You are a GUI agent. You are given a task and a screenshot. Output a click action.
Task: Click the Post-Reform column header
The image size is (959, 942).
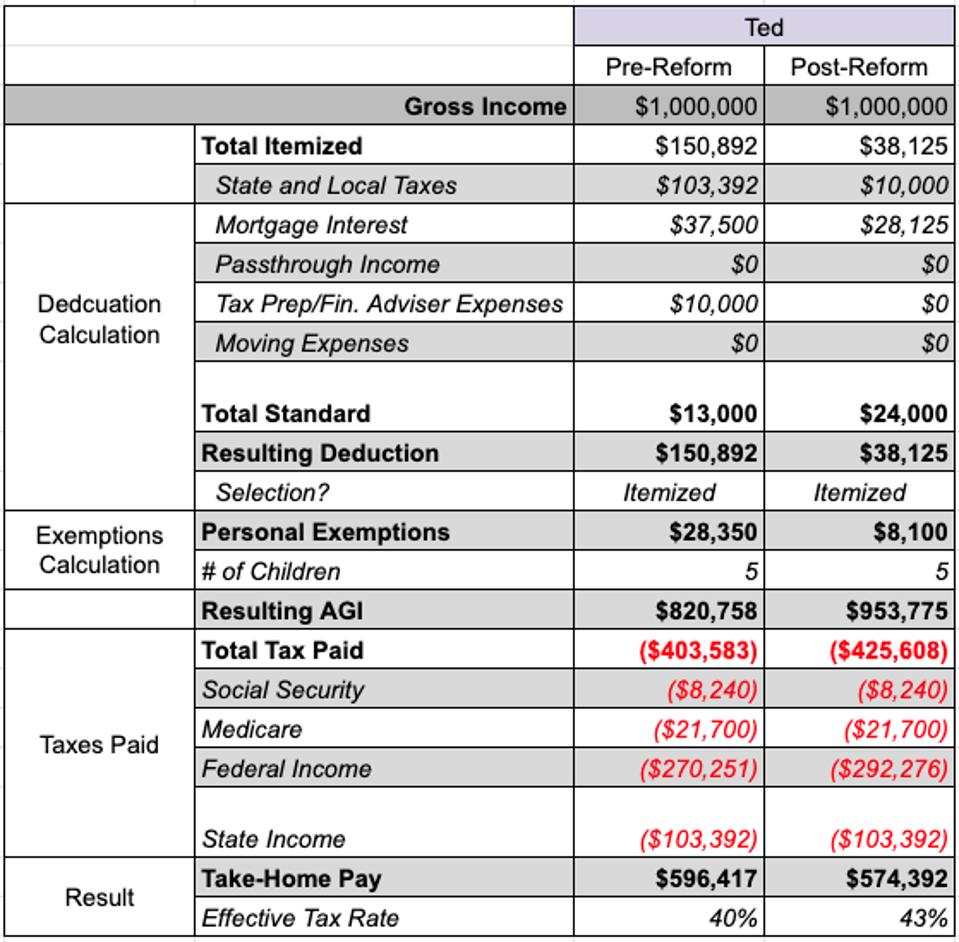[x=859, y=66]
